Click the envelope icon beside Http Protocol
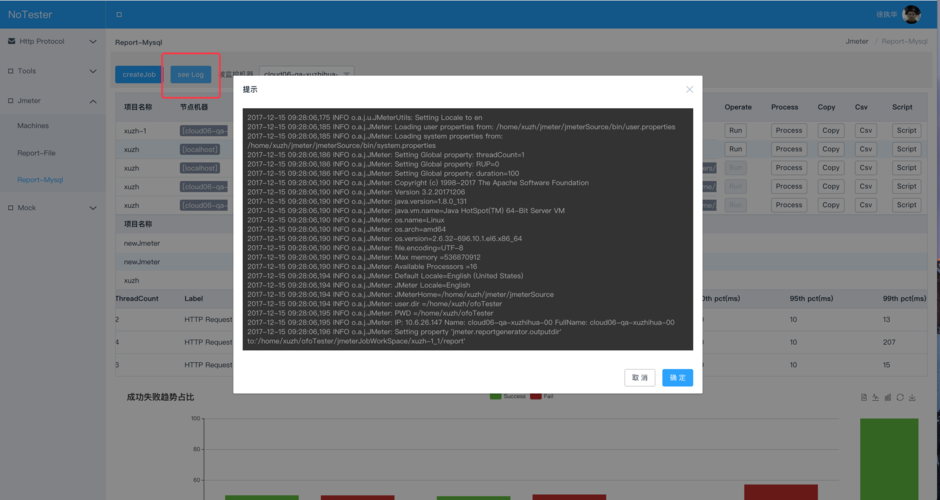Image resolution: width=940 pixels, height=500 pixels. [11, 41]
